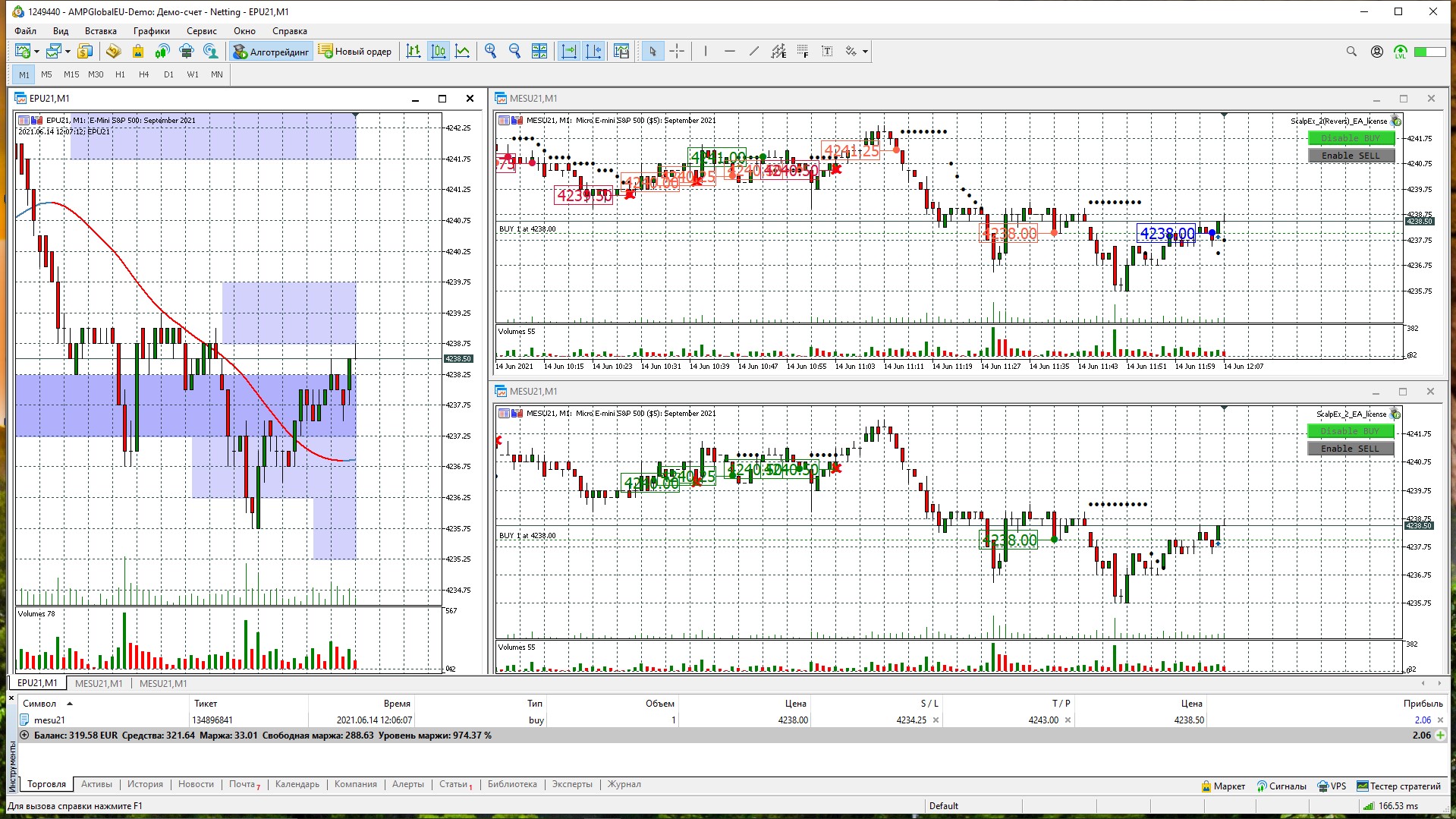Select the line chart display icon
This screenshot has height=819, width=1456.
(462, 52)
